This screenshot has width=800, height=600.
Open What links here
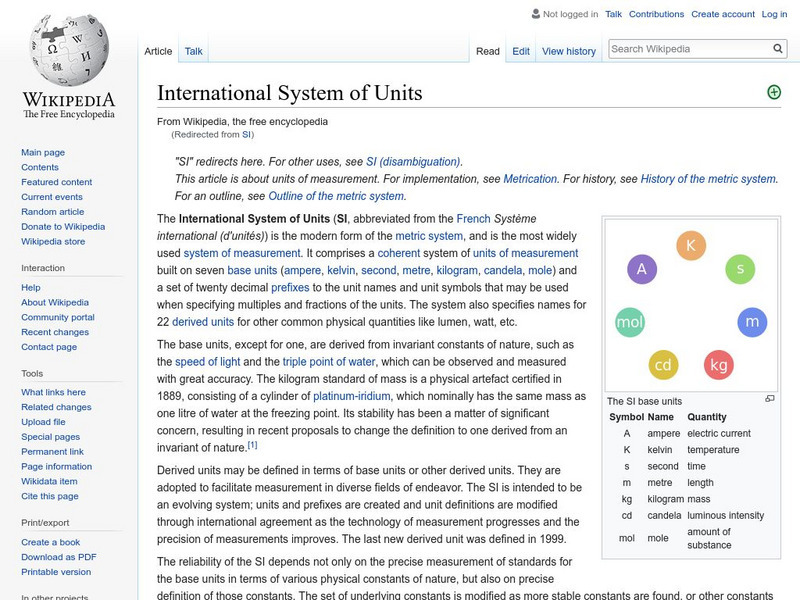[54, 392]
